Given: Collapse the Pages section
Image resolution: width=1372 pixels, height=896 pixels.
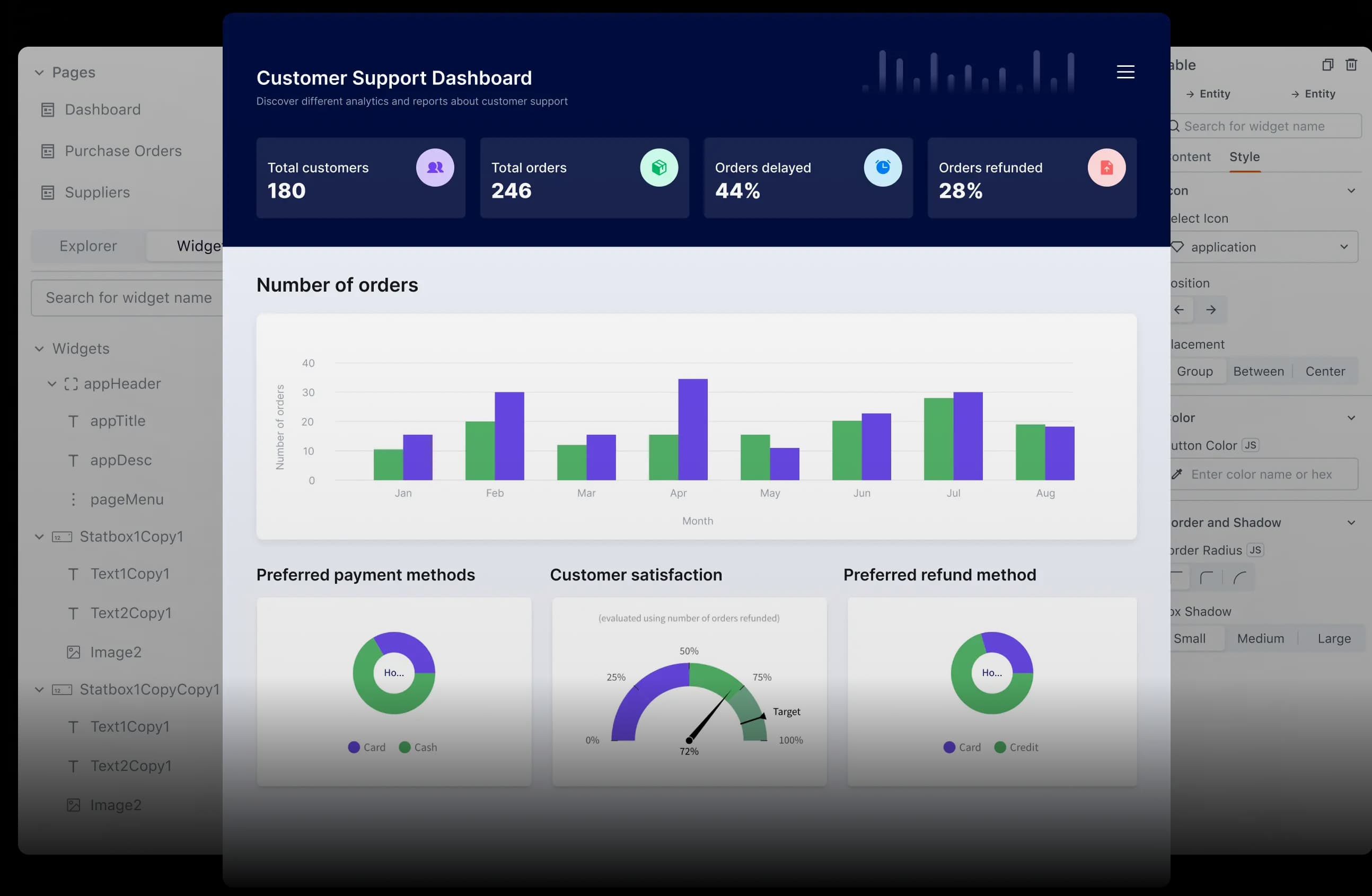Looking at the screenshot, I should pyautogui.click(x=39, y=73).
